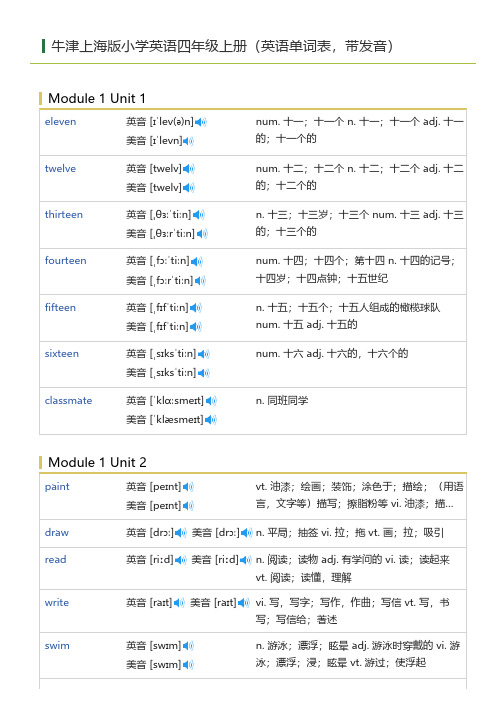This screenshot has height=713, width=504.
Task: Open the word link paint
Action: [57, 487]
